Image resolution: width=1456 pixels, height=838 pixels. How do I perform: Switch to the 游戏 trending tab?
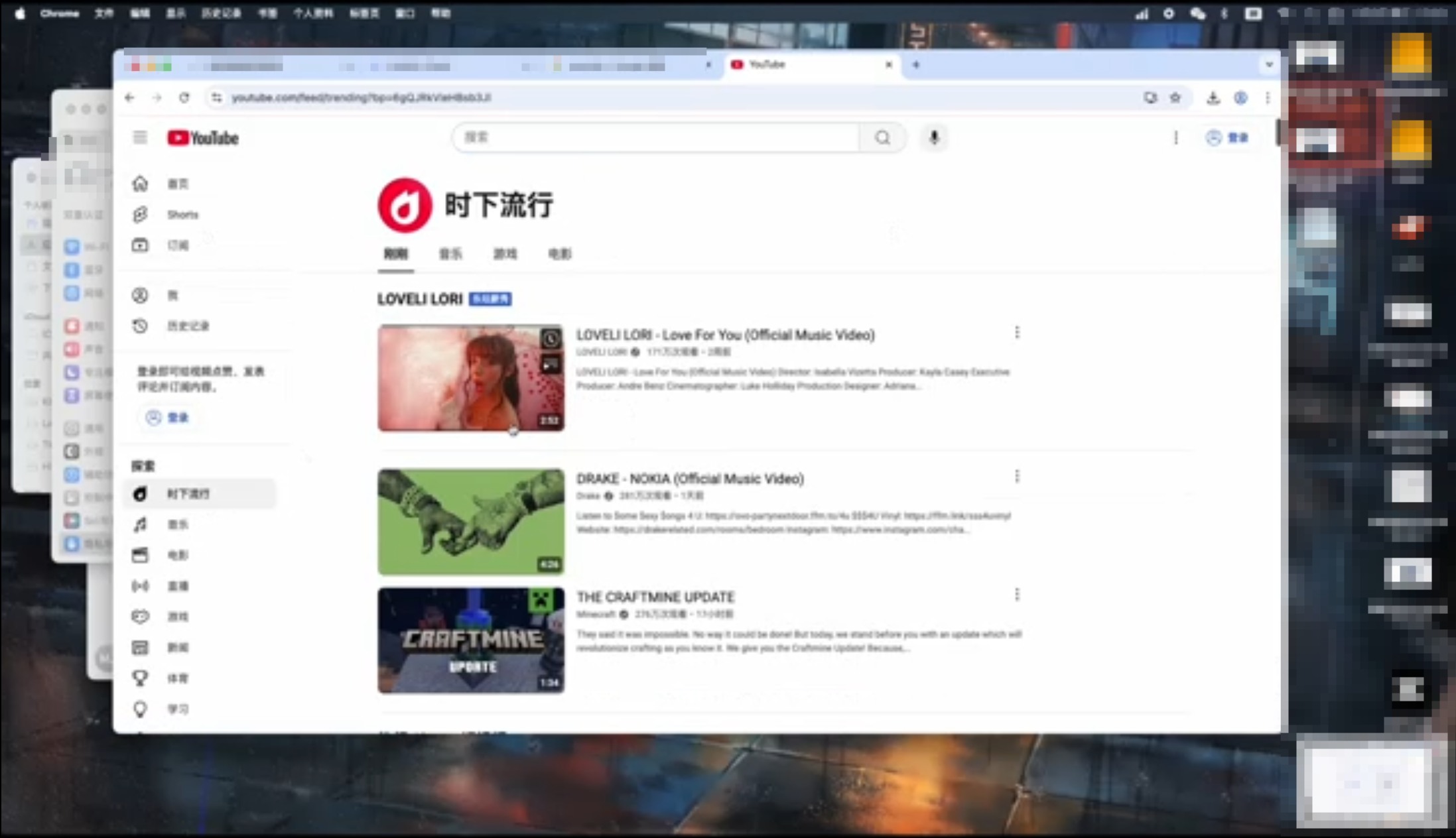pyautogui.click(x=505, y=254)
